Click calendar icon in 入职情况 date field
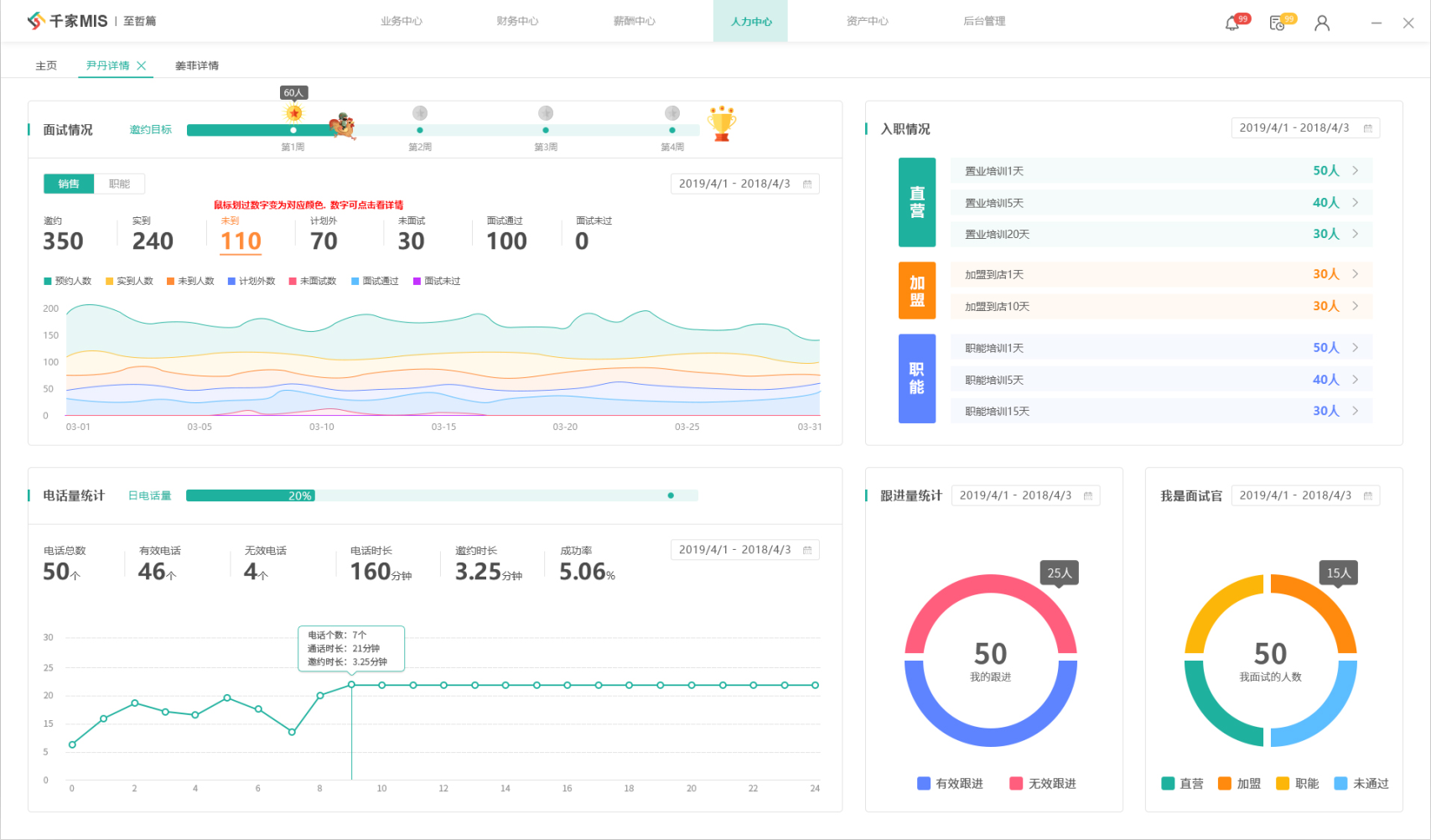This screenshot has height=840, width=1431. click(1367, 128)
